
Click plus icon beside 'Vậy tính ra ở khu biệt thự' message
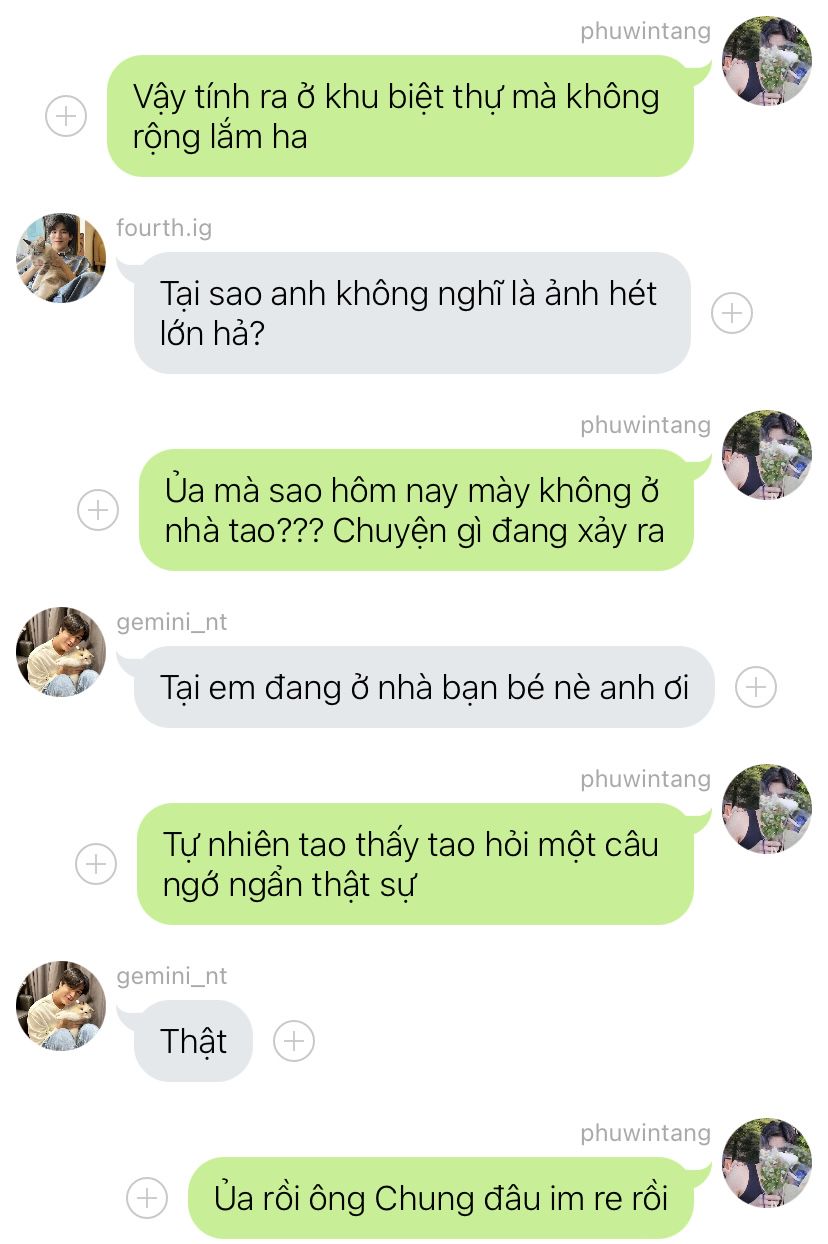tap(66, 116)
